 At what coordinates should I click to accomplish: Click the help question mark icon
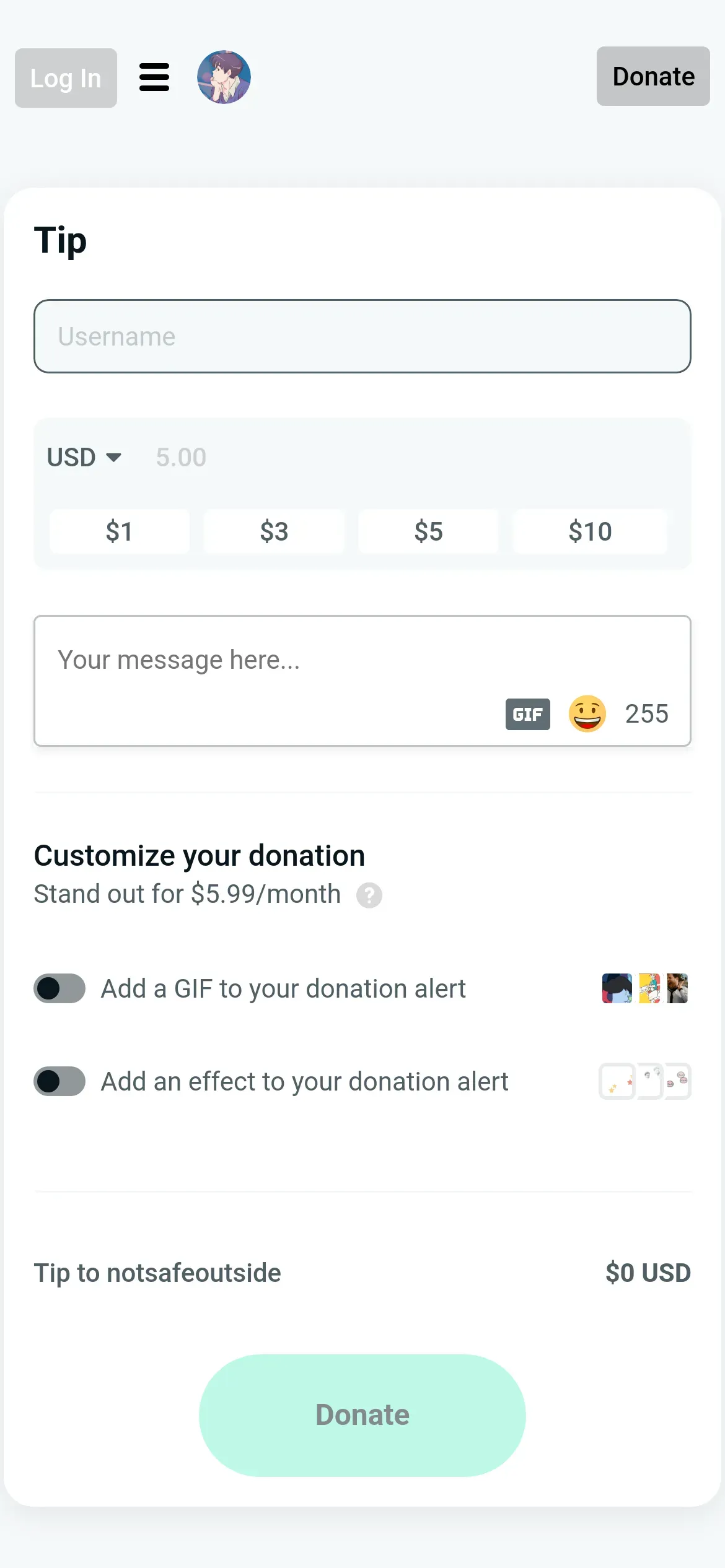coord(369,895)
